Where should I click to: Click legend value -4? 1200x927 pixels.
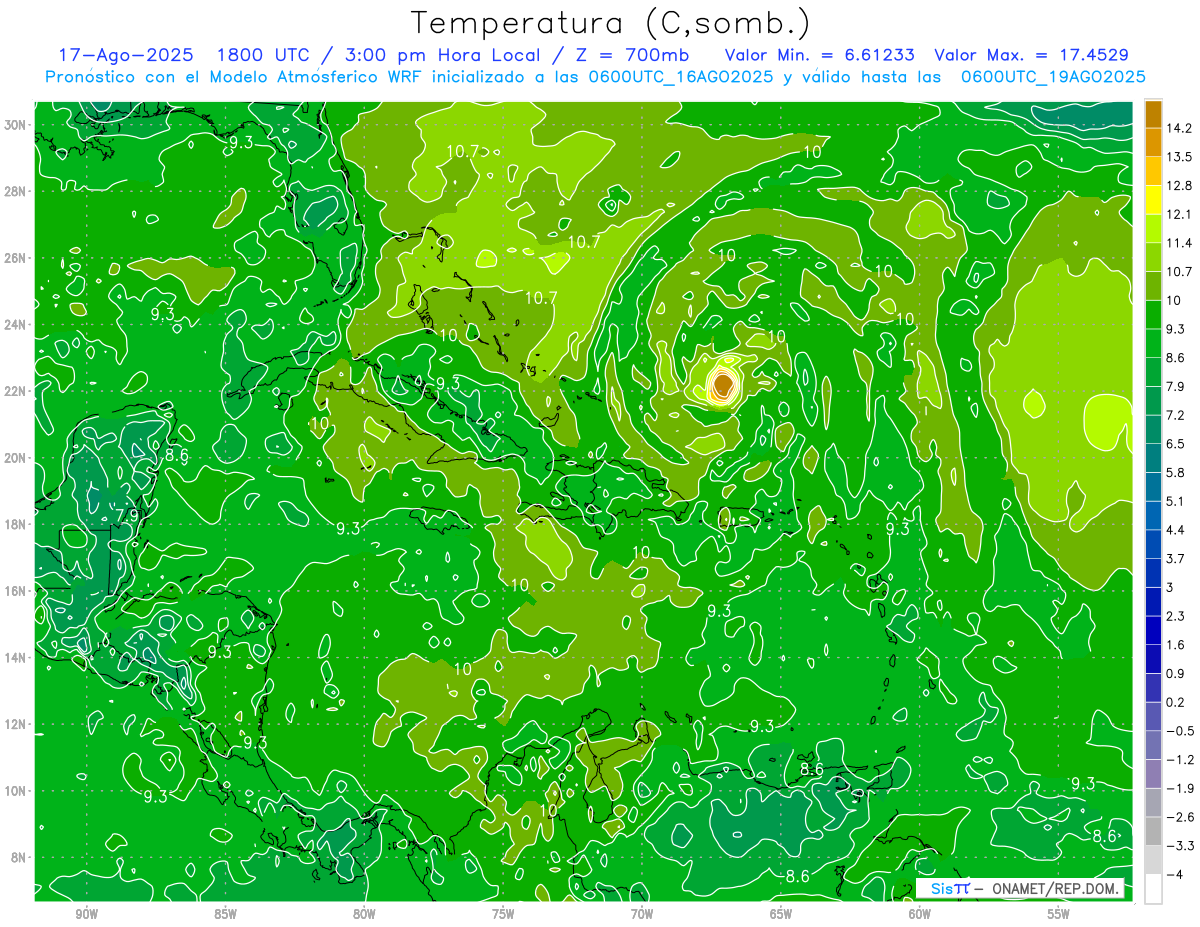tap(1173, 874)
